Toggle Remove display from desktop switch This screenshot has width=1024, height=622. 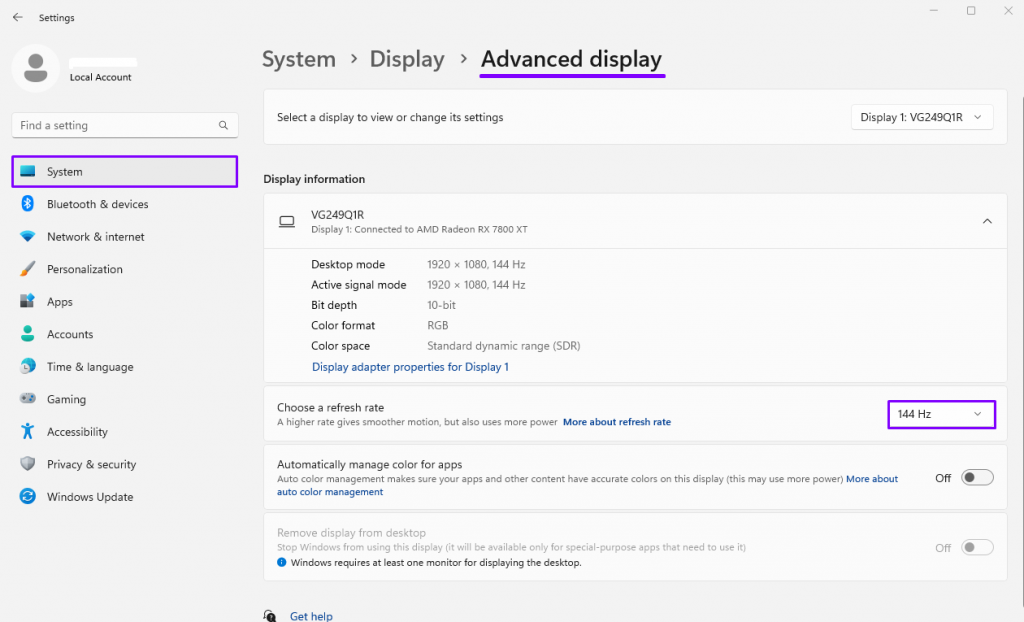click(x=977, y=548)
